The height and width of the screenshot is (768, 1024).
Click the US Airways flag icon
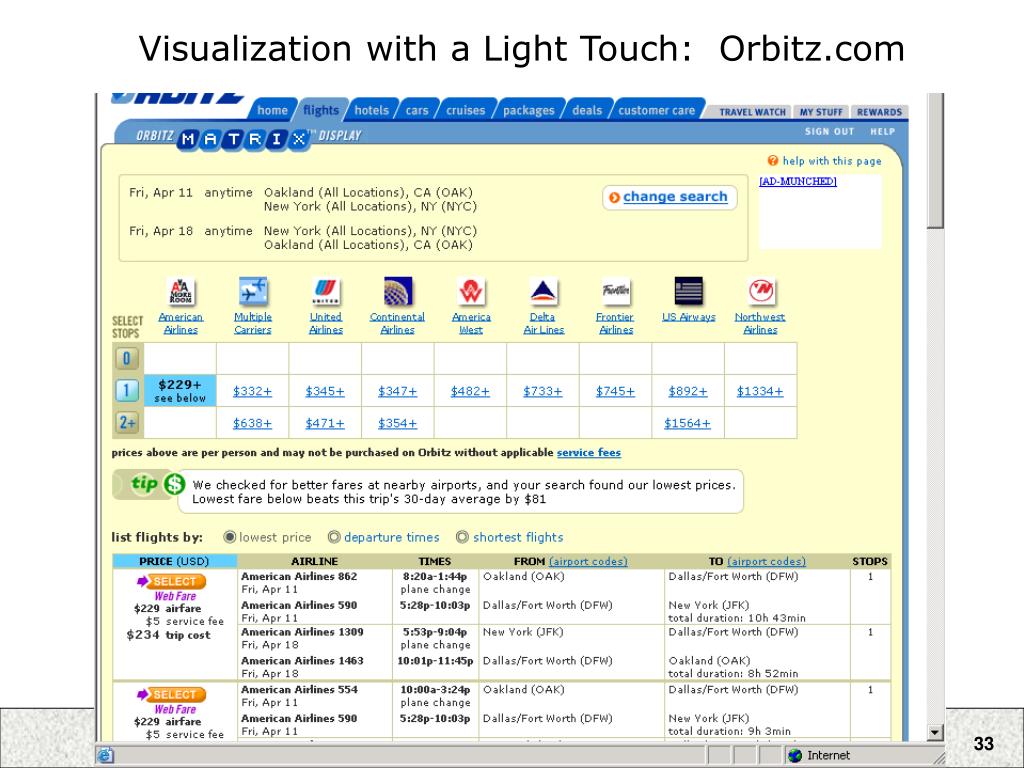[688, 291]
